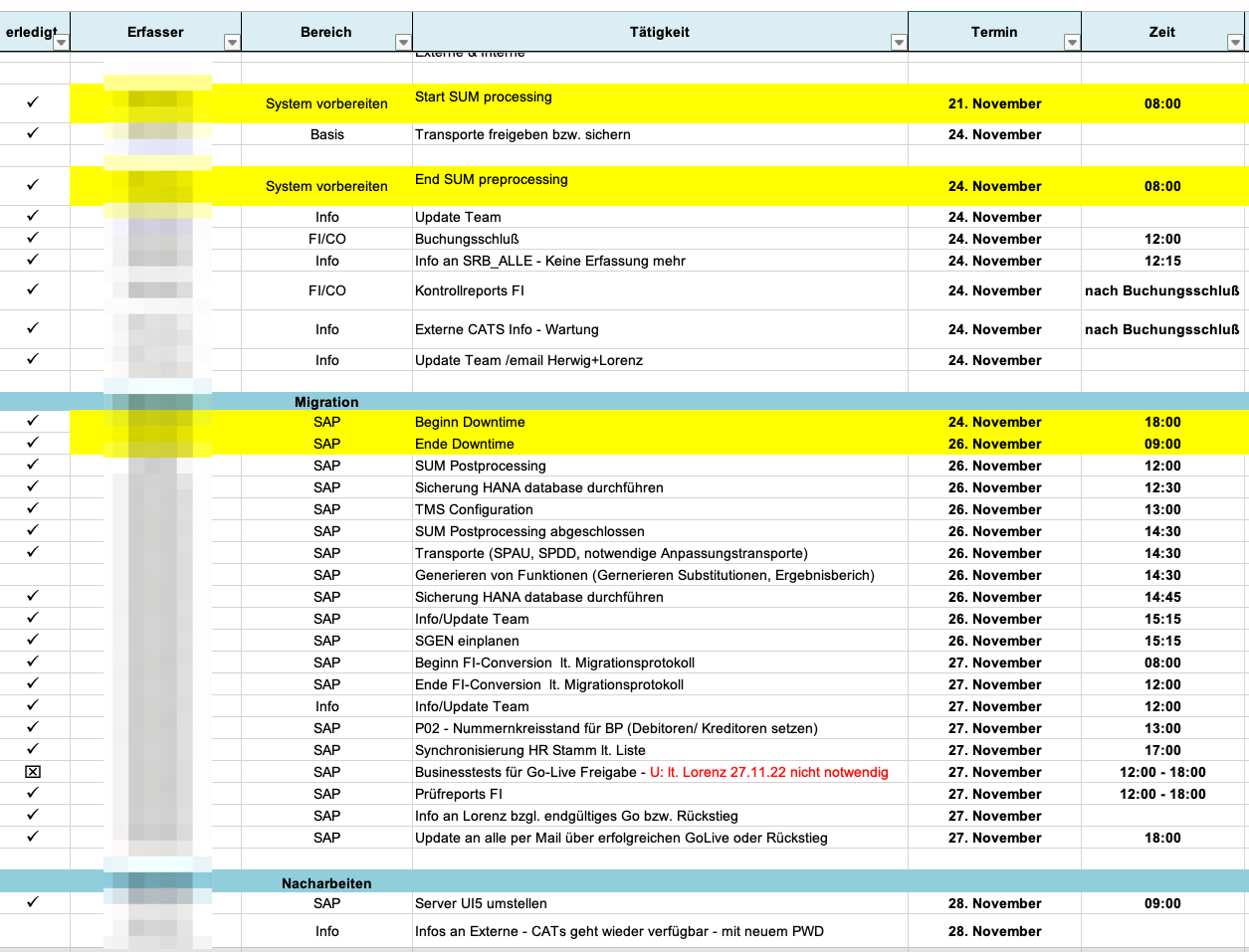Viewport: 1249px width, 952px height.
Task: Click the 'Externe CATS Info - Wartung' cell
Action: 660,329
